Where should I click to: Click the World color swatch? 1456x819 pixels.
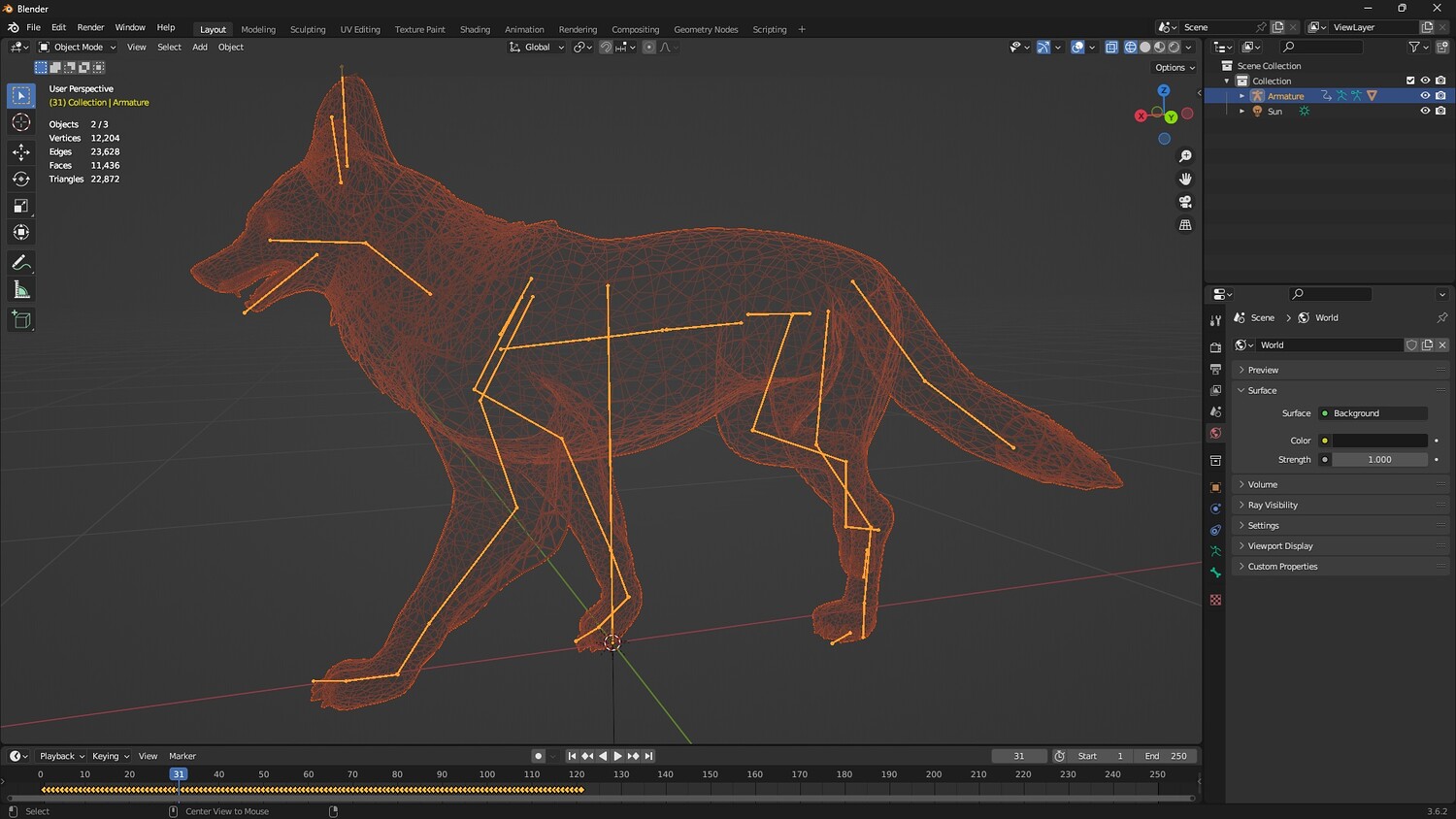[1379, 441]
